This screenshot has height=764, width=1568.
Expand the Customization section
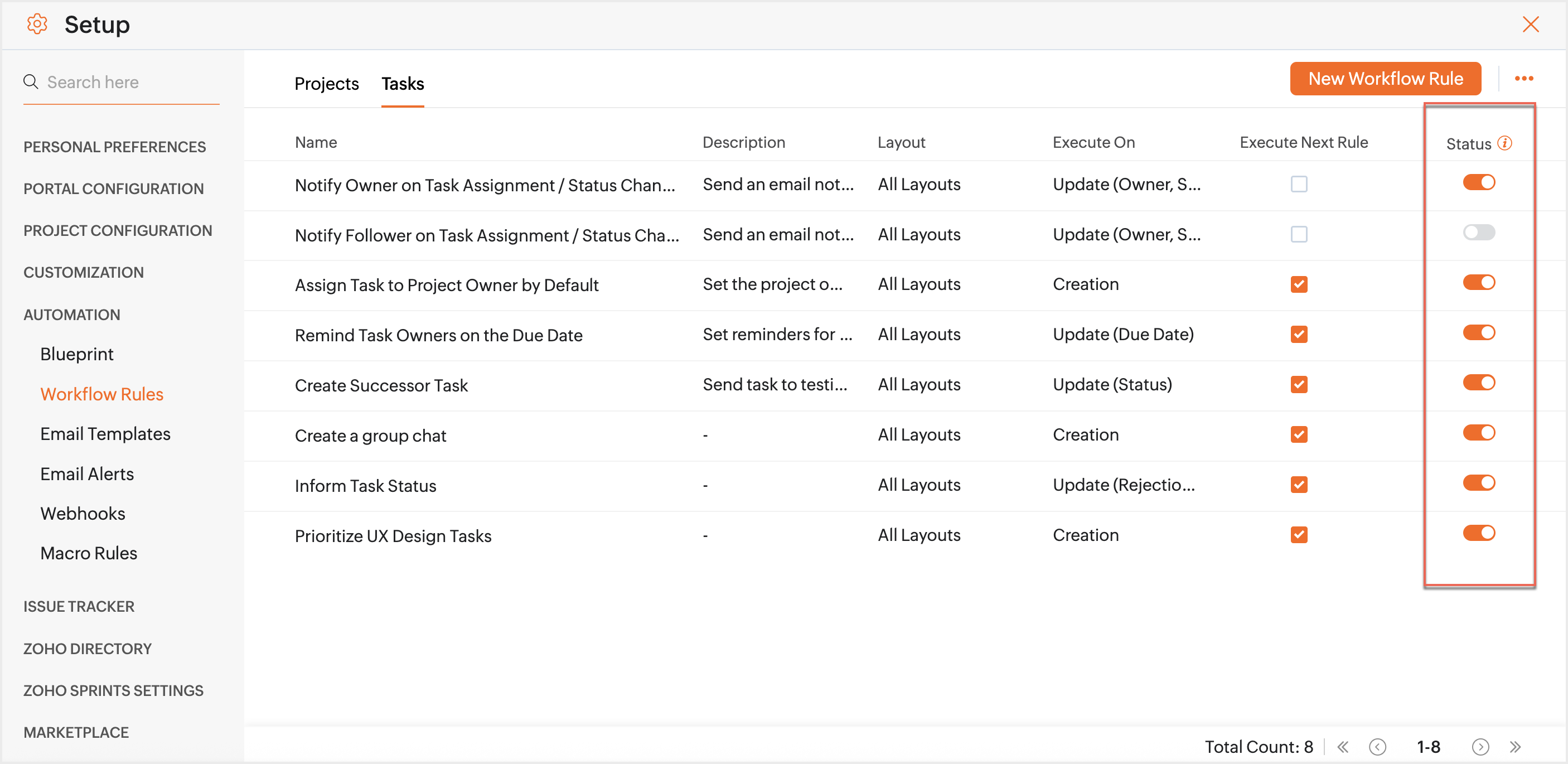pyautogui.click(x=84, y=272)
